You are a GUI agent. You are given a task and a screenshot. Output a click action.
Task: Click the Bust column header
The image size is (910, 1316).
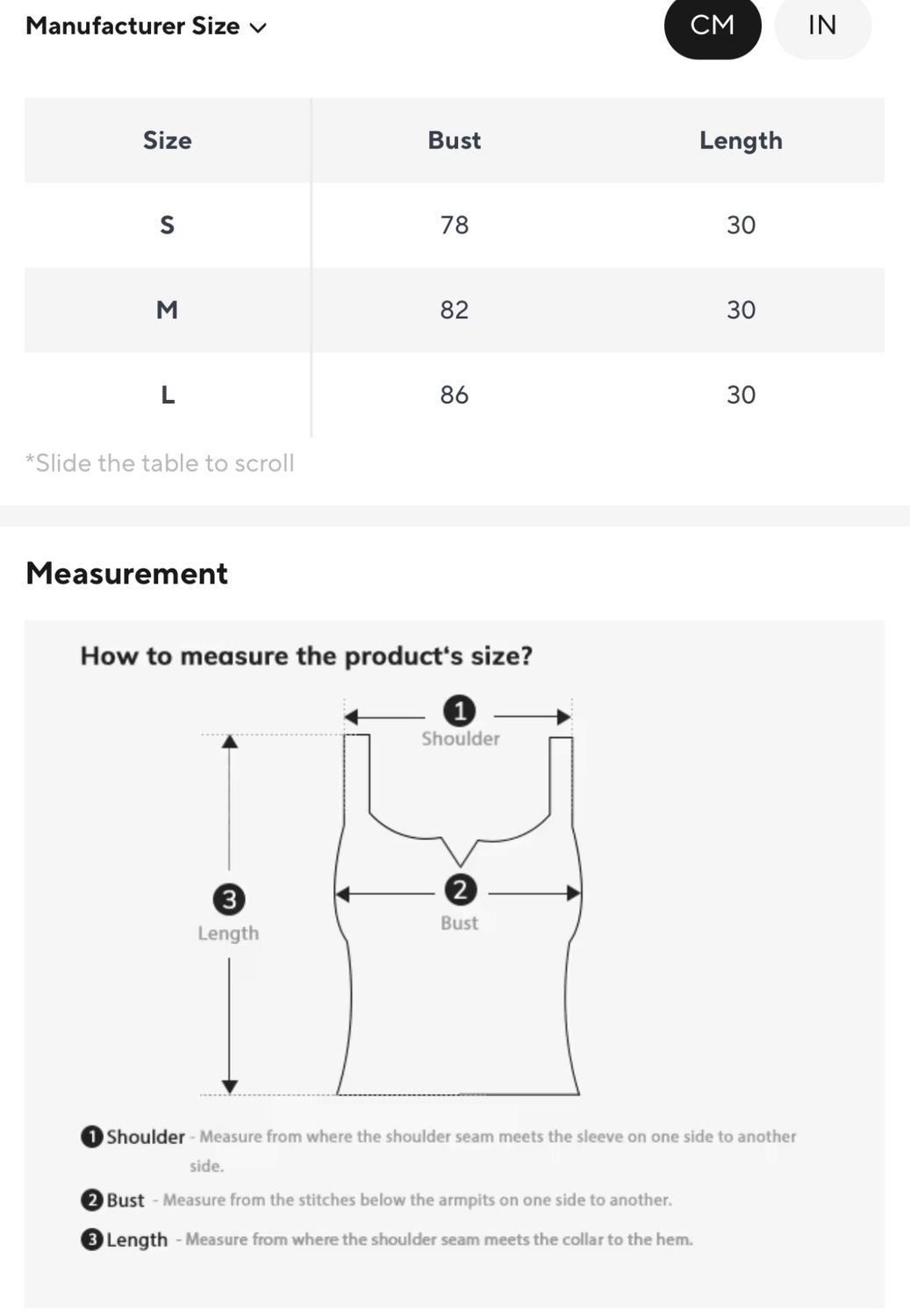(454, 140)
